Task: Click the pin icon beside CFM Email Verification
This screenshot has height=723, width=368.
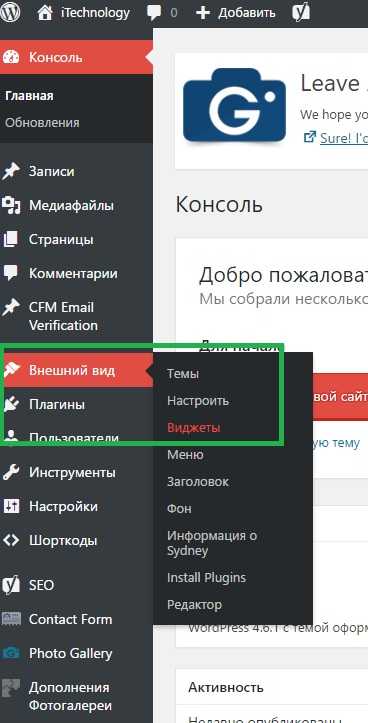Action: click(x=11, y=307)
